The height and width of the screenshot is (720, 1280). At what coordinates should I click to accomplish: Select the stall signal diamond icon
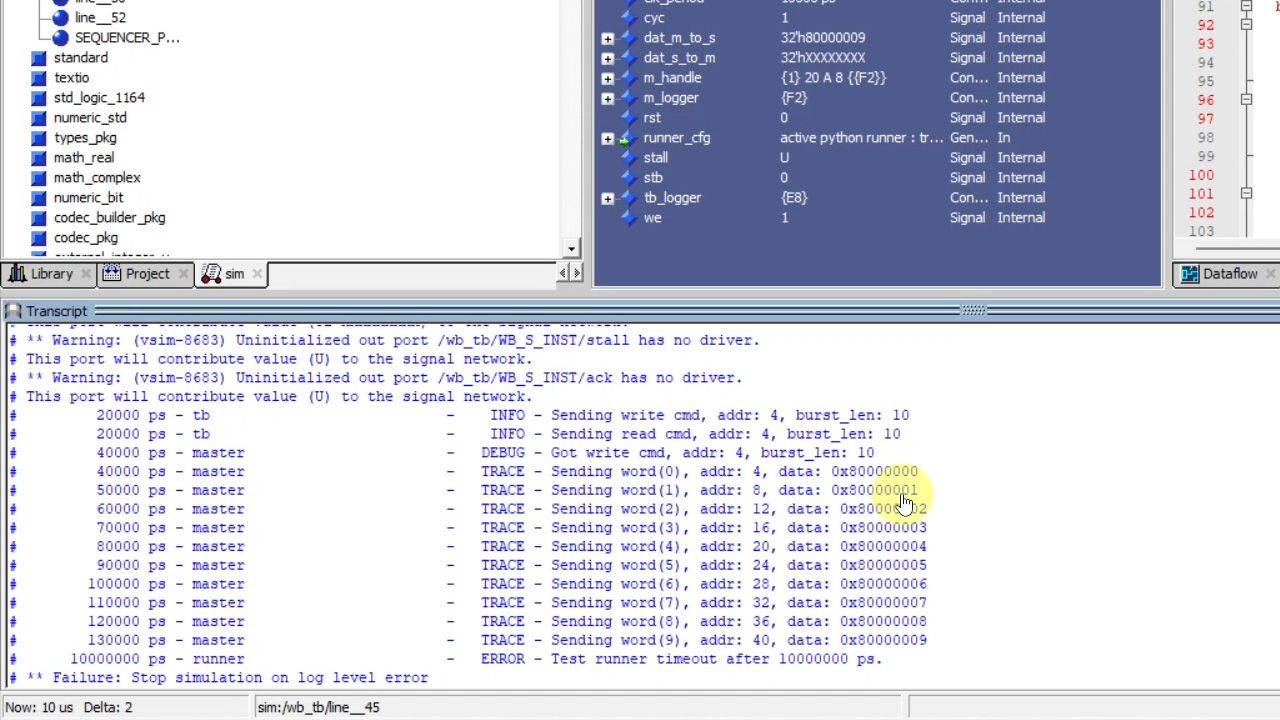point(628,158)
